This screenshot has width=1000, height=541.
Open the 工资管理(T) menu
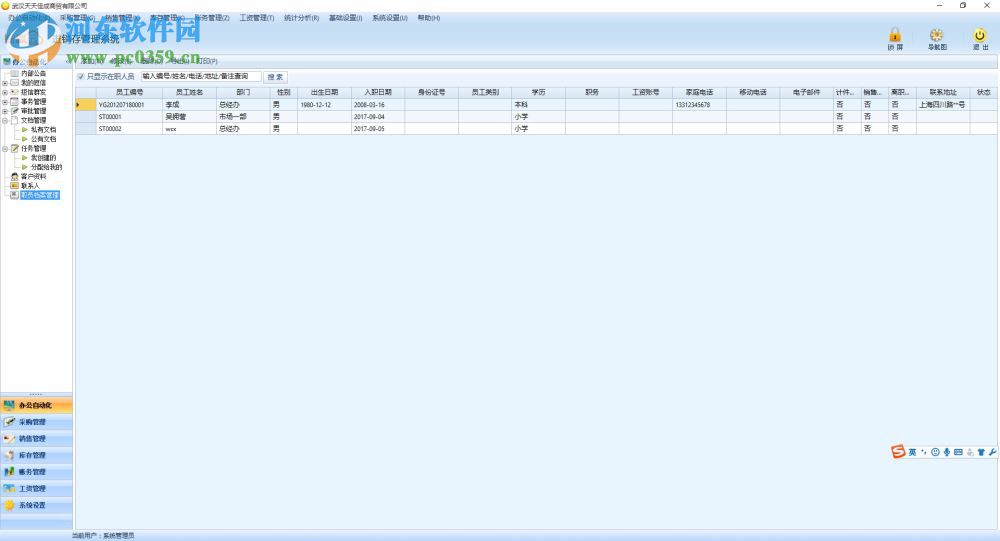(257, 18)
